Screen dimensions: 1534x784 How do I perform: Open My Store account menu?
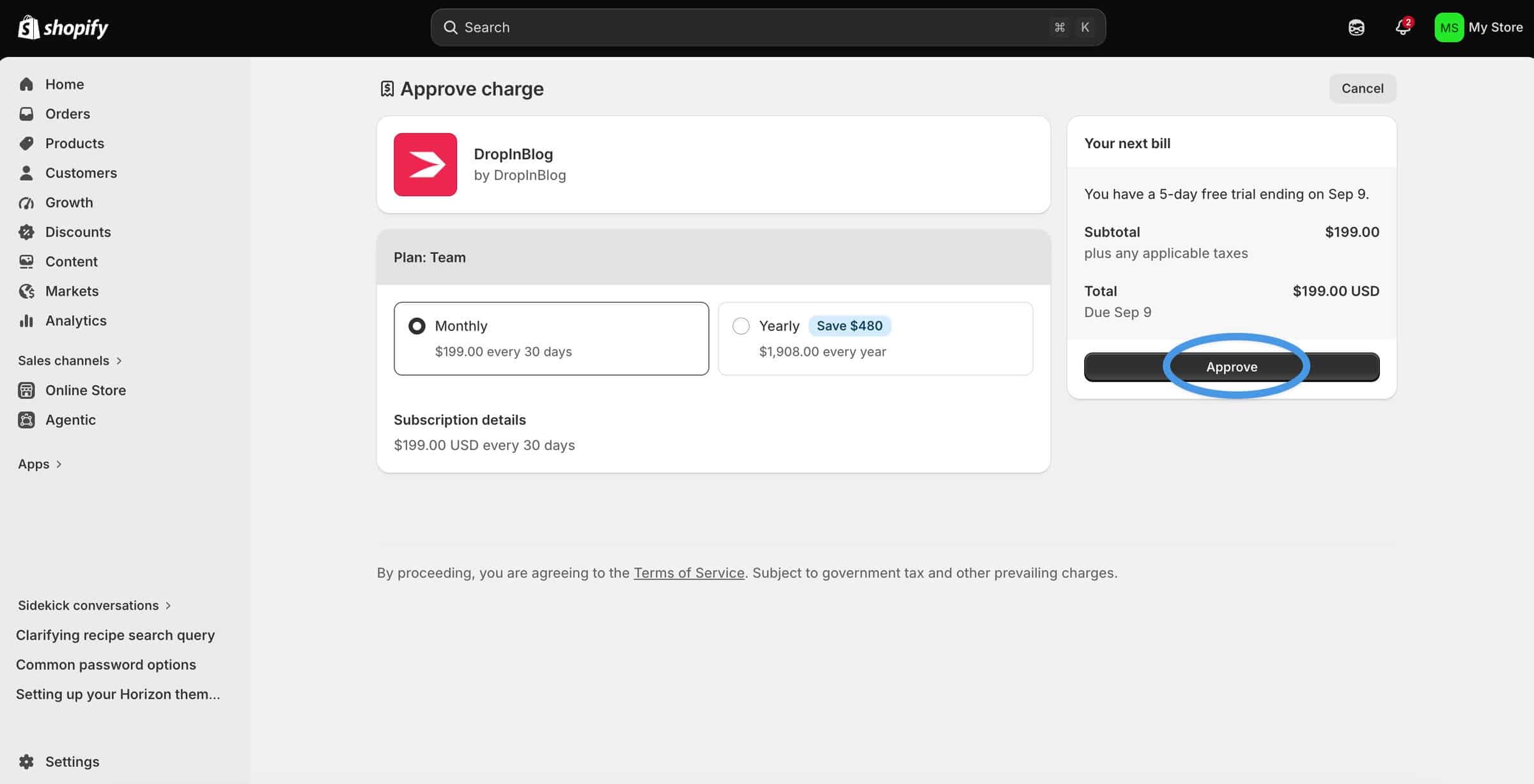[1479, 27]
